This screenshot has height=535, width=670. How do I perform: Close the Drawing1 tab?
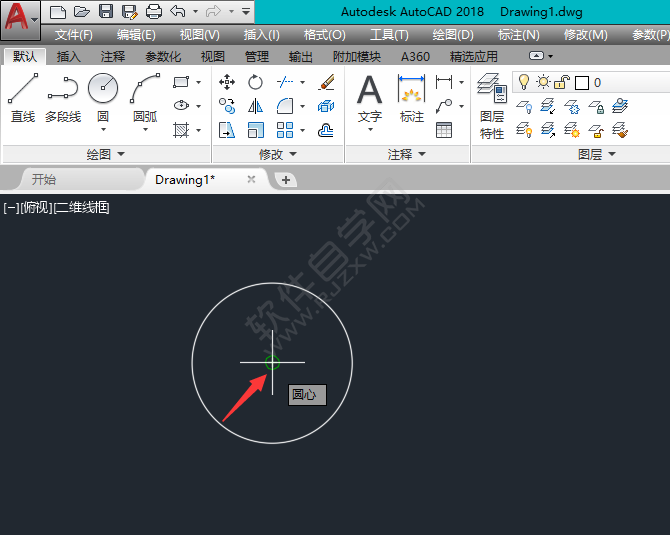click(251, 179)
